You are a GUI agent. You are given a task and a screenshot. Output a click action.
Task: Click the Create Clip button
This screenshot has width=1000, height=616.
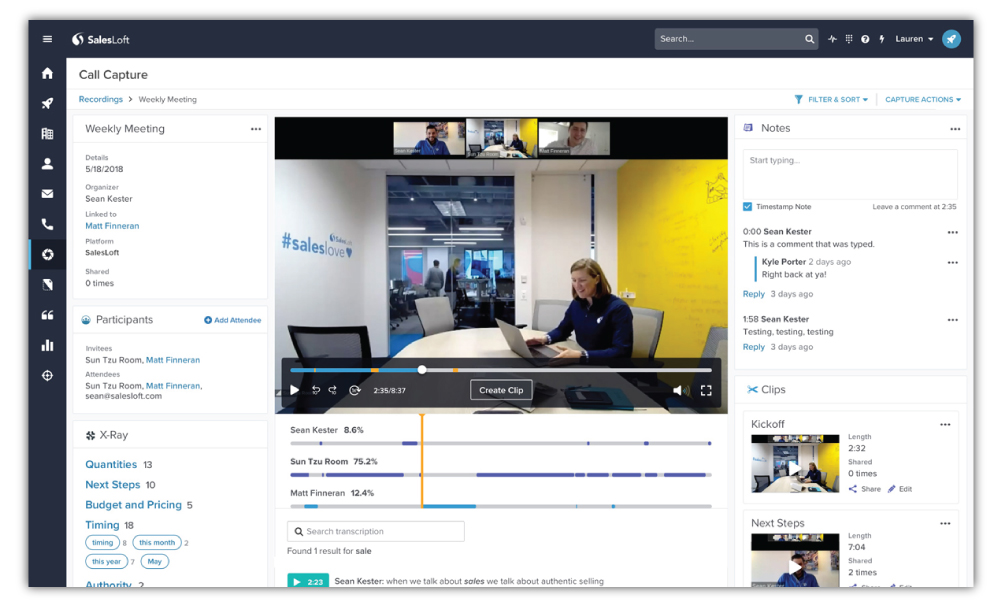point(501,390)
